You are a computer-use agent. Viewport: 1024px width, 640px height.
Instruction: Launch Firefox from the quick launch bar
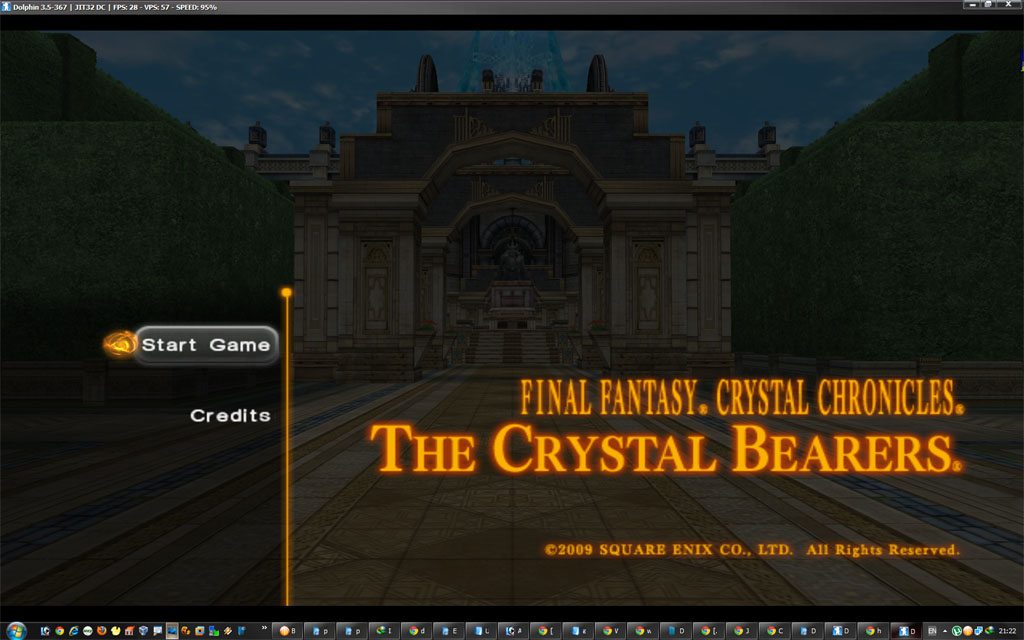[x=102, y=631]
